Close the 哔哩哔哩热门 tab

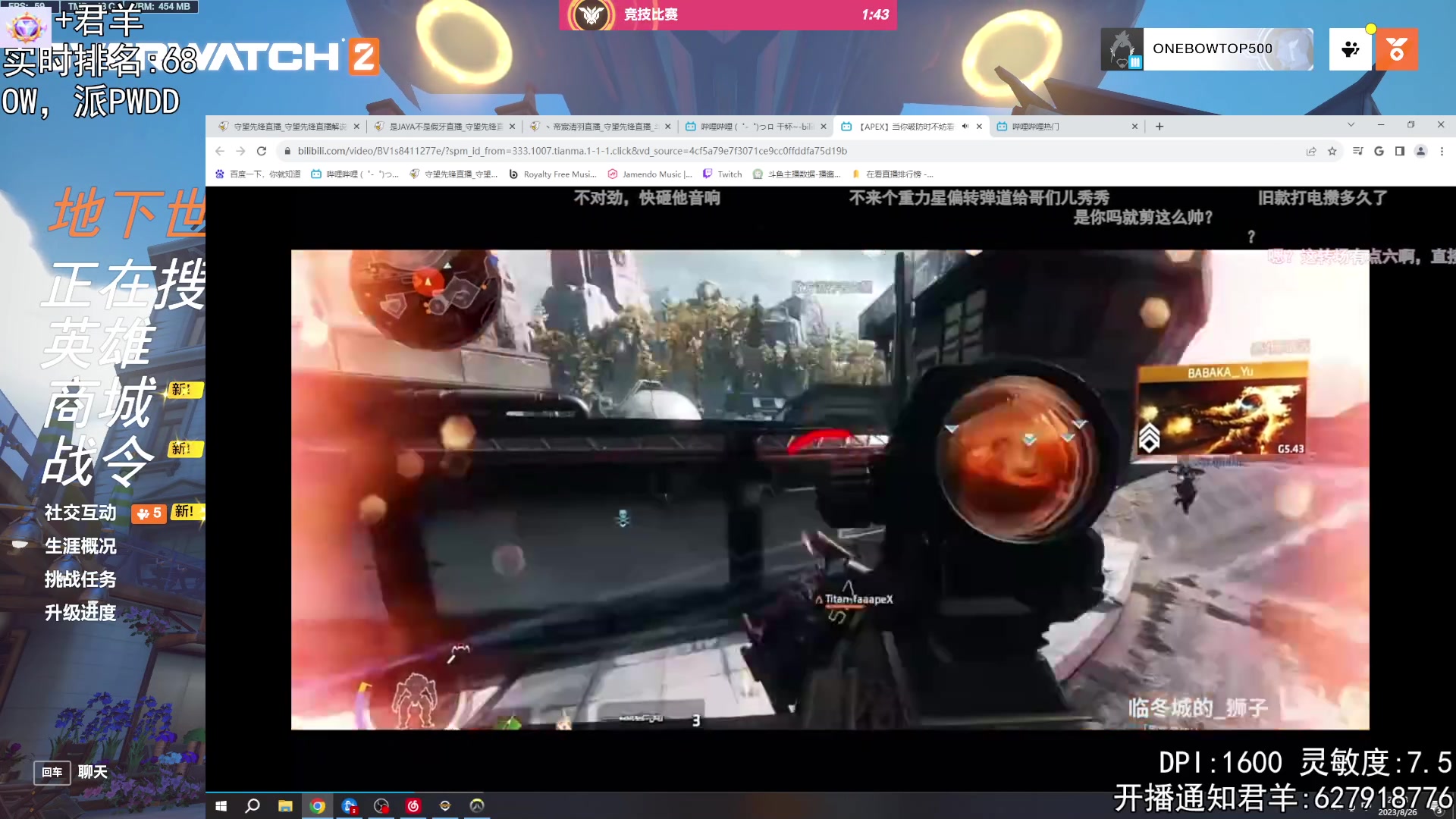(x=1134, y=127)
